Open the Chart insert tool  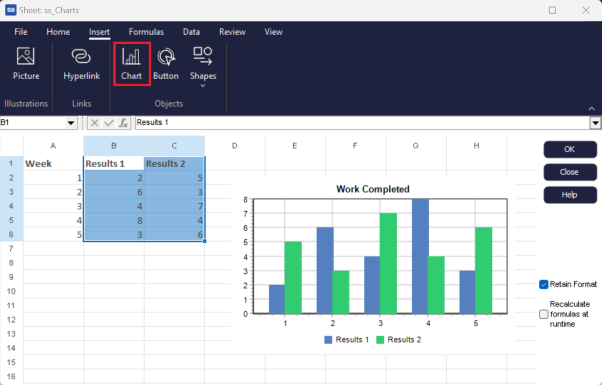point(132,64)
